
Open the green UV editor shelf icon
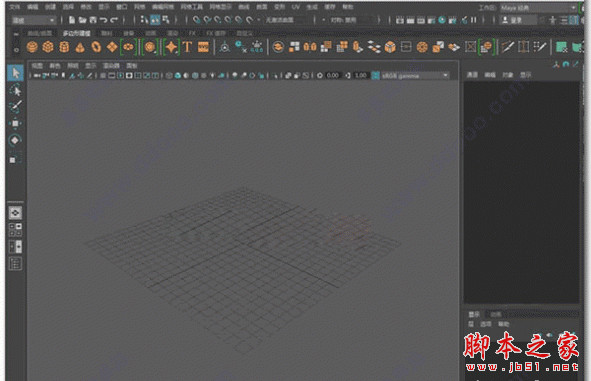point(562,47)
